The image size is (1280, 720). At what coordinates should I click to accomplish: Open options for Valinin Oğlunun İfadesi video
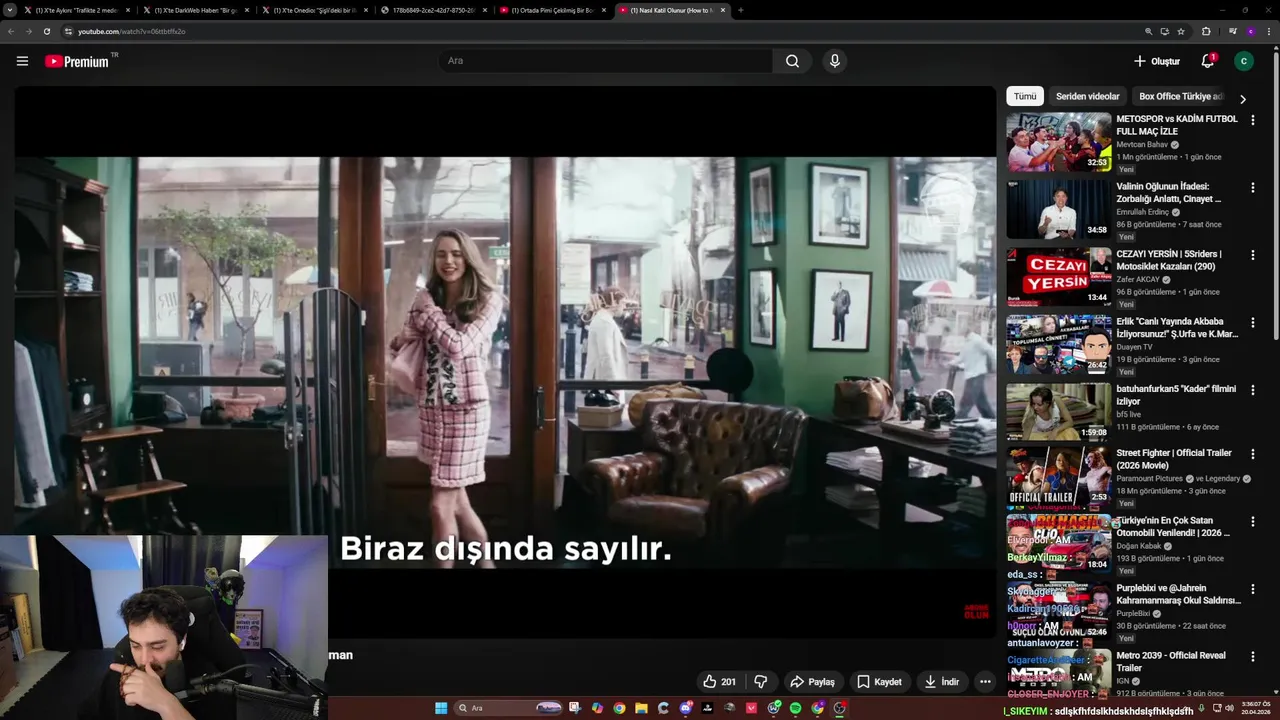pos(1252,187)
